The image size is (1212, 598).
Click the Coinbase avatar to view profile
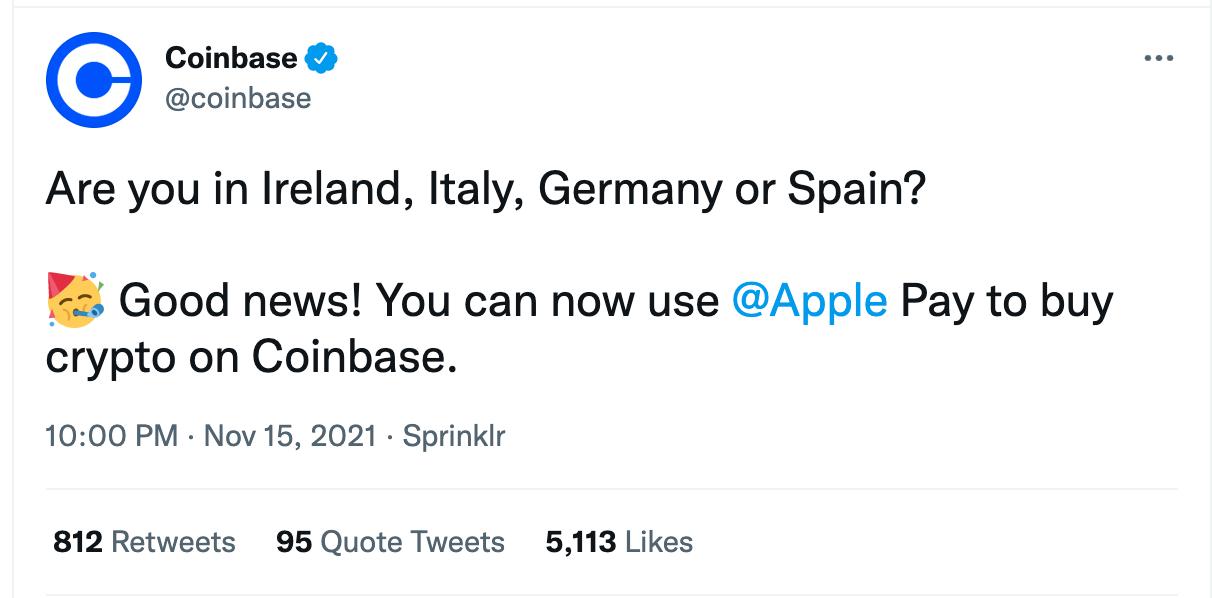[96, 78]
